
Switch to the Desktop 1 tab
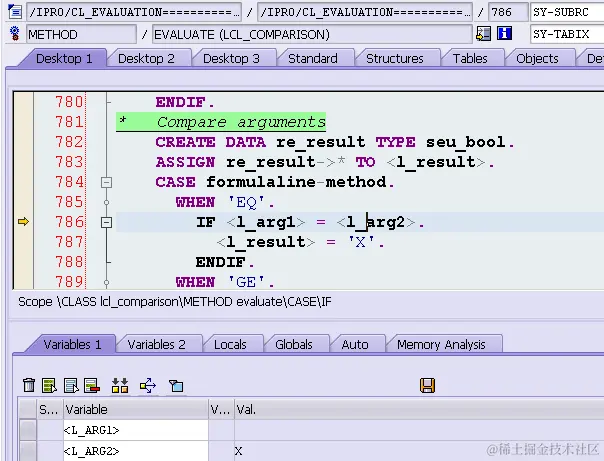pos(64,59)
